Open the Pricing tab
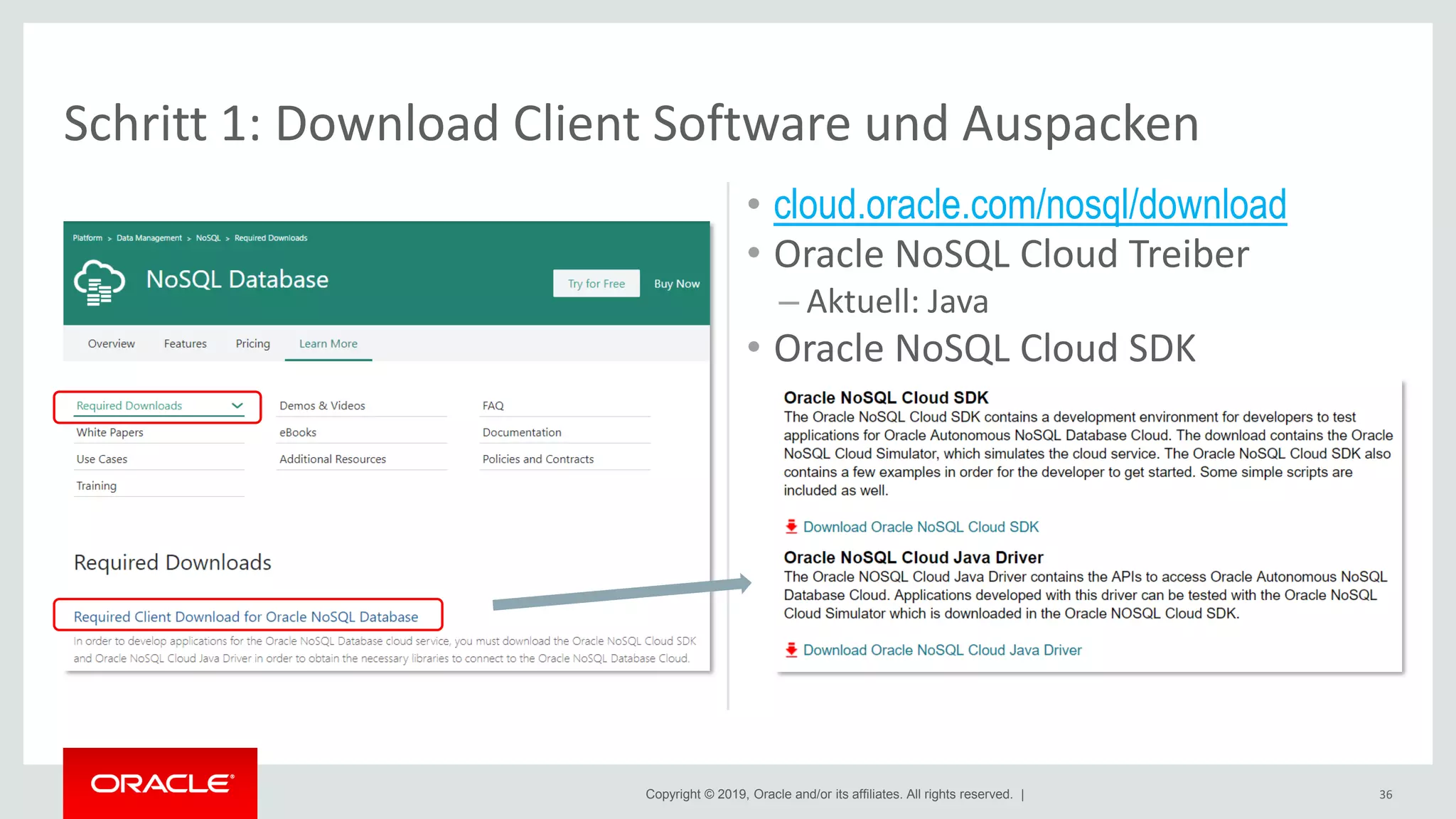Image resolution: width=1456 pixels, height=819 pixels. tap(253, 343)
